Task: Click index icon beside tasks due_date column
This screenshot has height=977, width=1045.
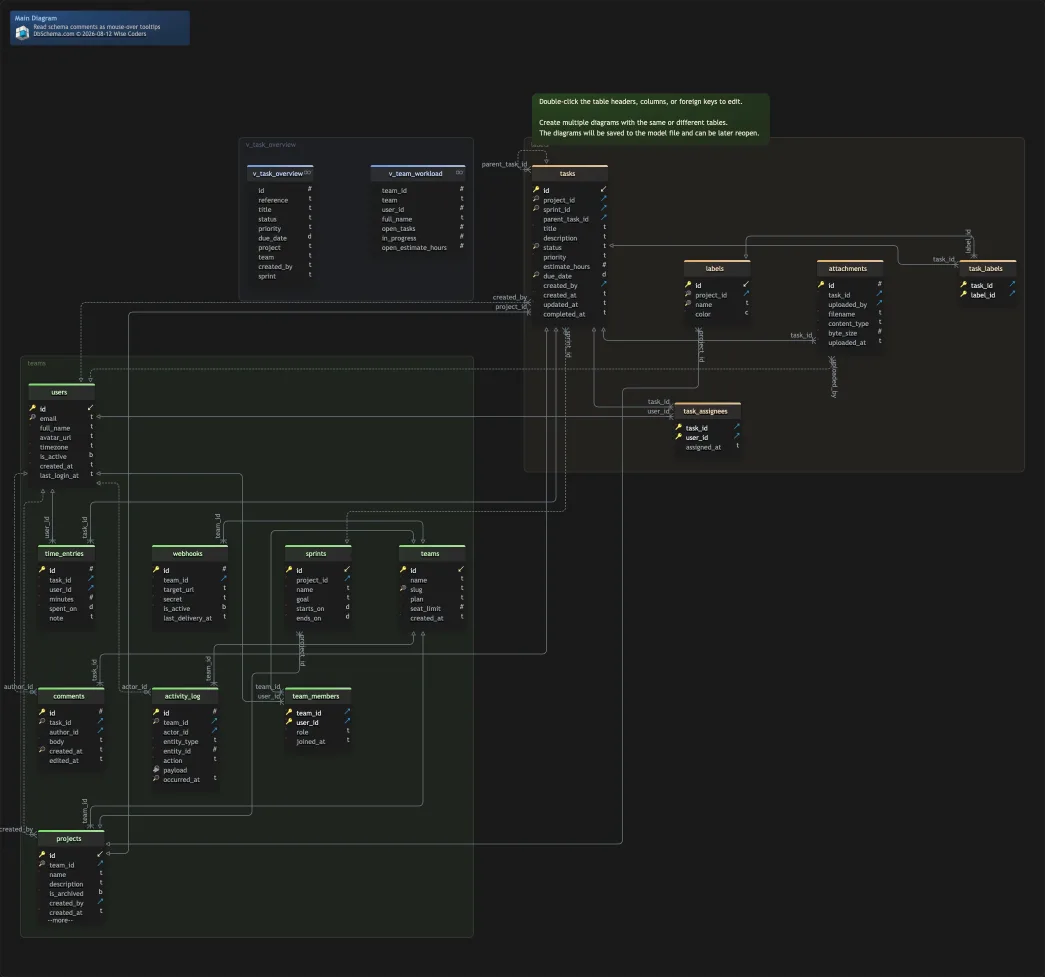Action: [536, 275]
